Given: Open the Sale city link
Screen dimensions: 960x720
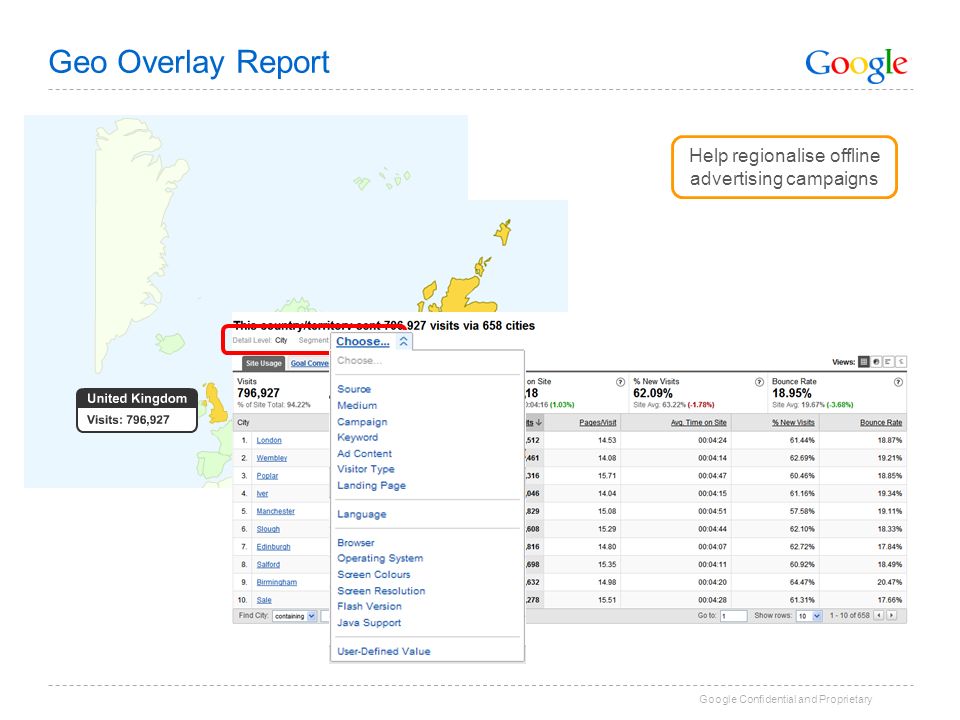Looking at the screenshot, I should (x=264, y=600).
